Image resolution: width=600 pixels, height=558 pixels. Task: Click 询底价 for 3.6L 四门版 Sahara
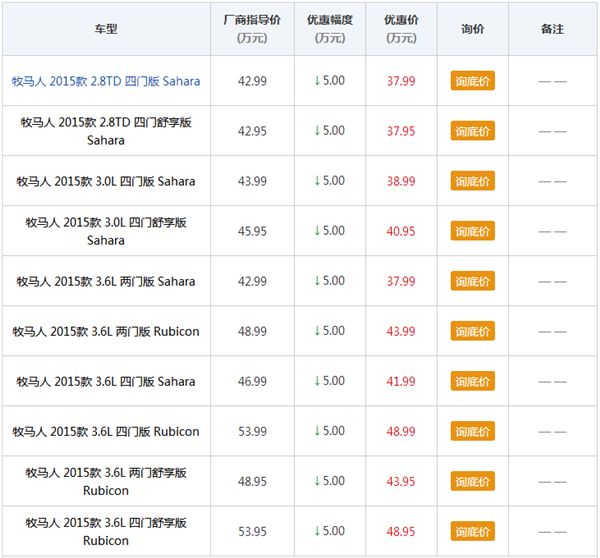[473, 381]
